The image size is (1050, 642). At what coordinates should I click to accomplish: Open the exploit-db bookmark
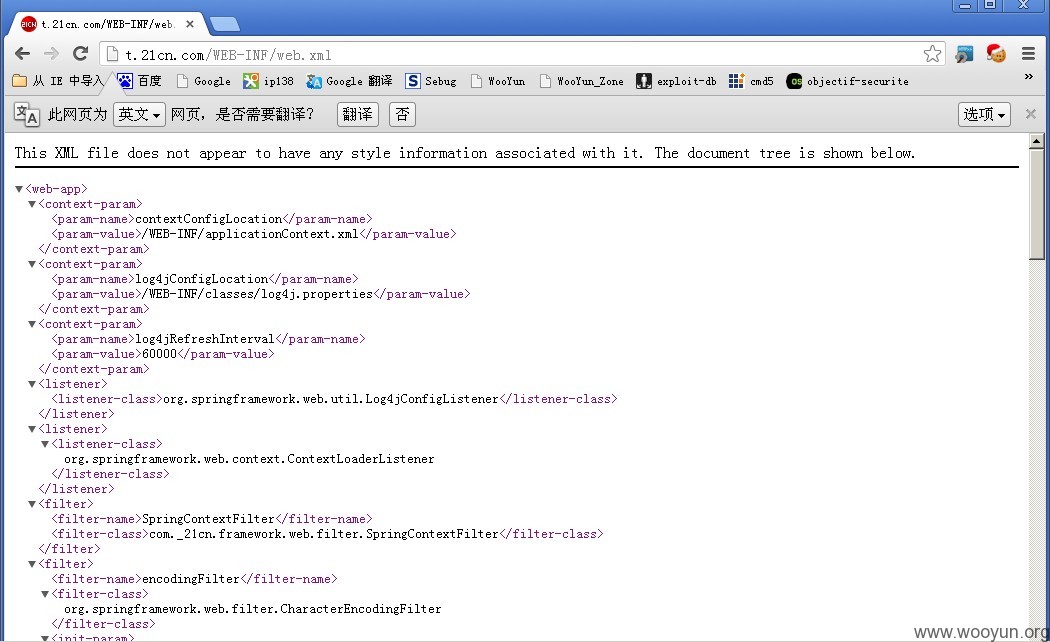coord(676,81)
